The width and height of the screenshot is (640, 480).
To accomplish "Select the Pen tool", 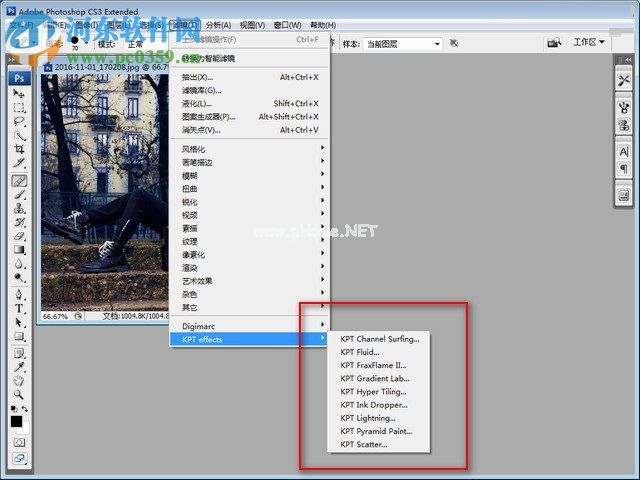I will (19, 295).
